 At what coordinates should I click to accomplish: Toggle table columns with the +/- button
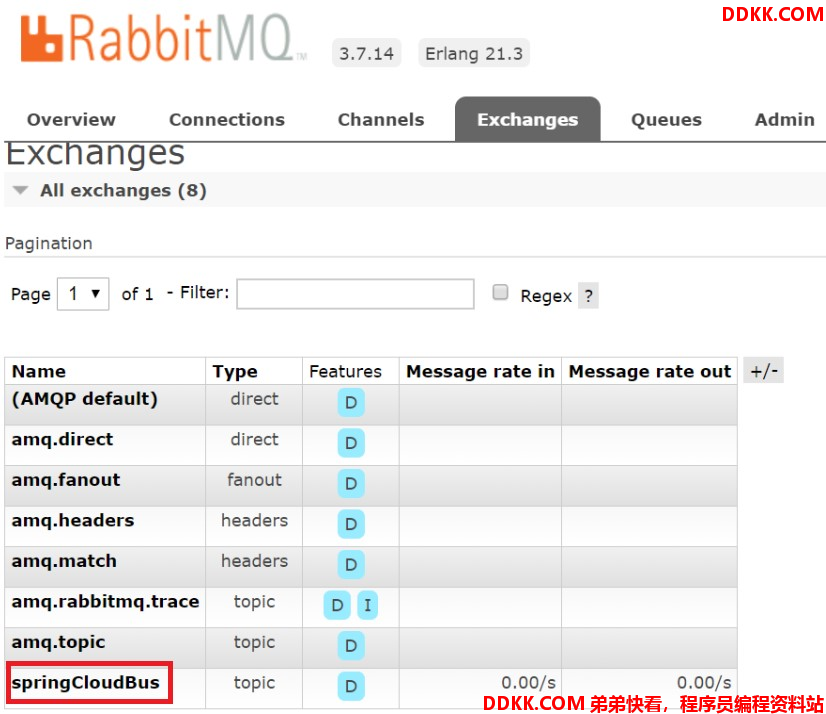pos(764,371)
